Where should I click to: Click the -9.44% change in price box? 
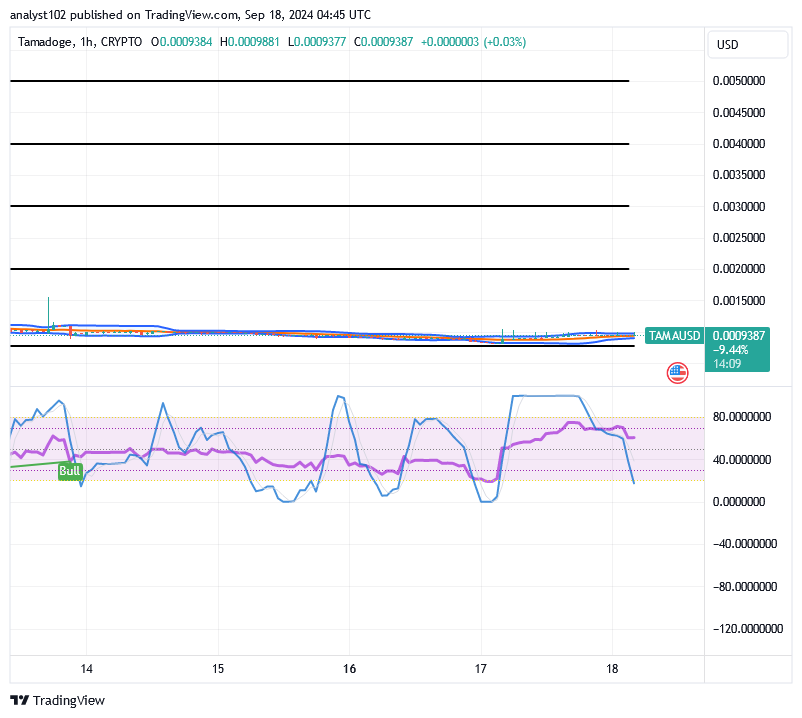(730, 350)
